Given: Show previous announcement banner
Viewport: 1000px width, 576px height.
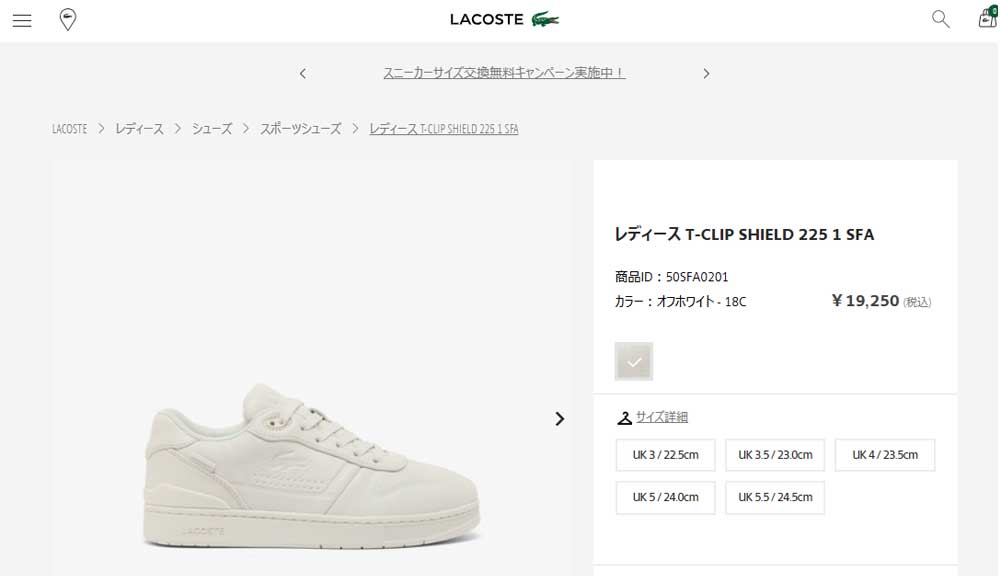Looking at the screenshot, I should [303, 73].
